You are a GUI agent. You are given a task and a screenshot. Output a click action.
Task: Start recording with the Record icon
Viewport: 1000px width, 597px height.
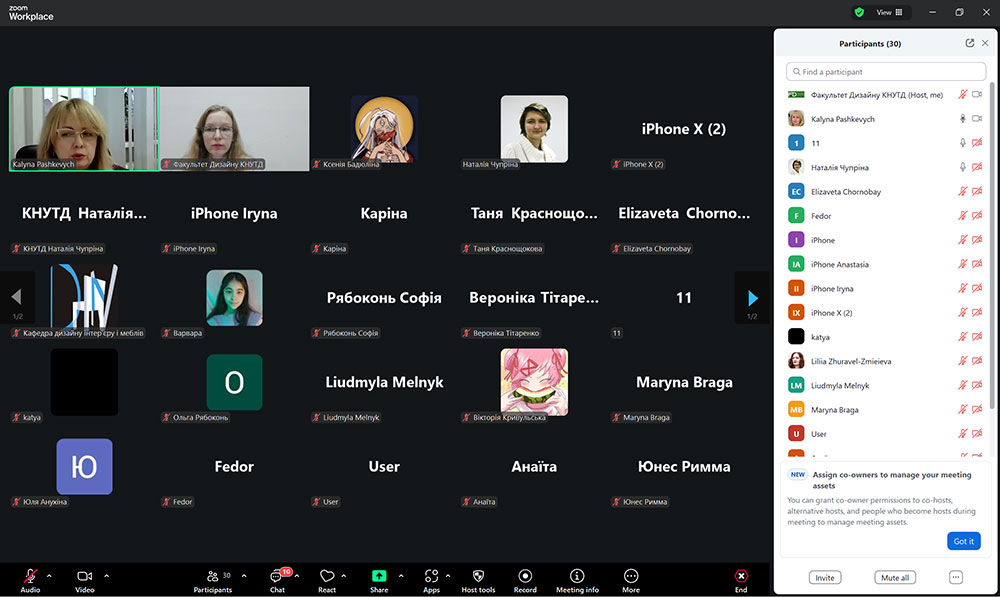click(525, 577)
